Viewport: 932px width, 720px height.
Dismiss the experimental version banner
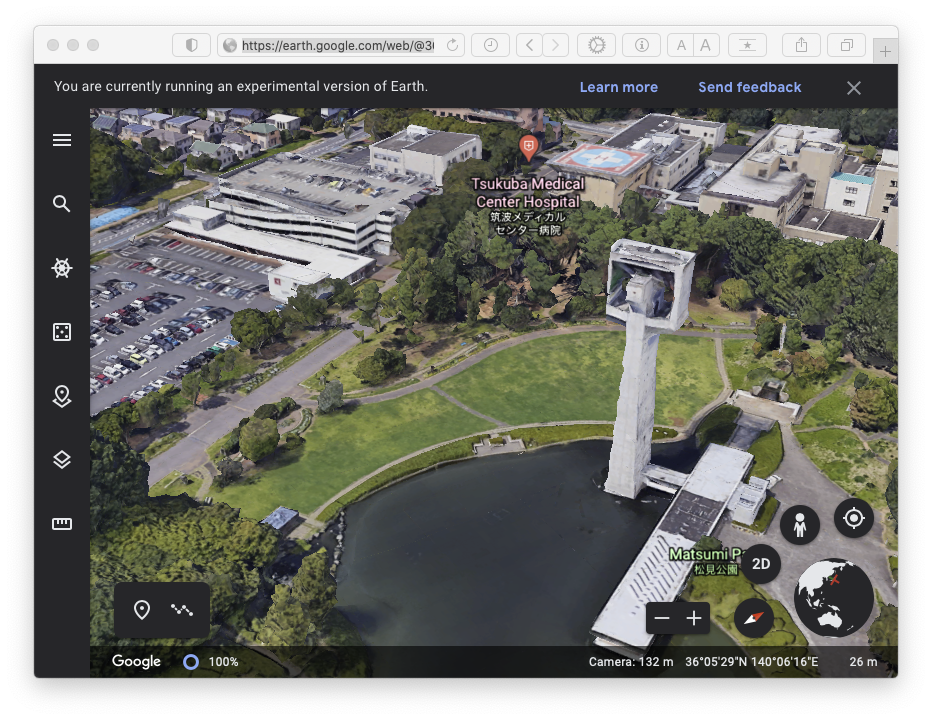854,88
